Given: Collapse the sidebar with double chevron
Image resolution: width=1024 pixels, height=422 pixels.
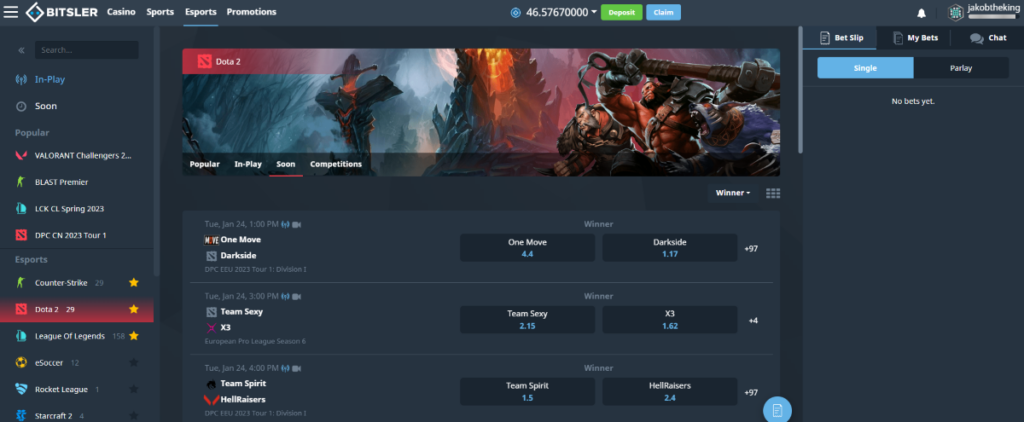Looking at the screenshot, I should tap(21, 50).
